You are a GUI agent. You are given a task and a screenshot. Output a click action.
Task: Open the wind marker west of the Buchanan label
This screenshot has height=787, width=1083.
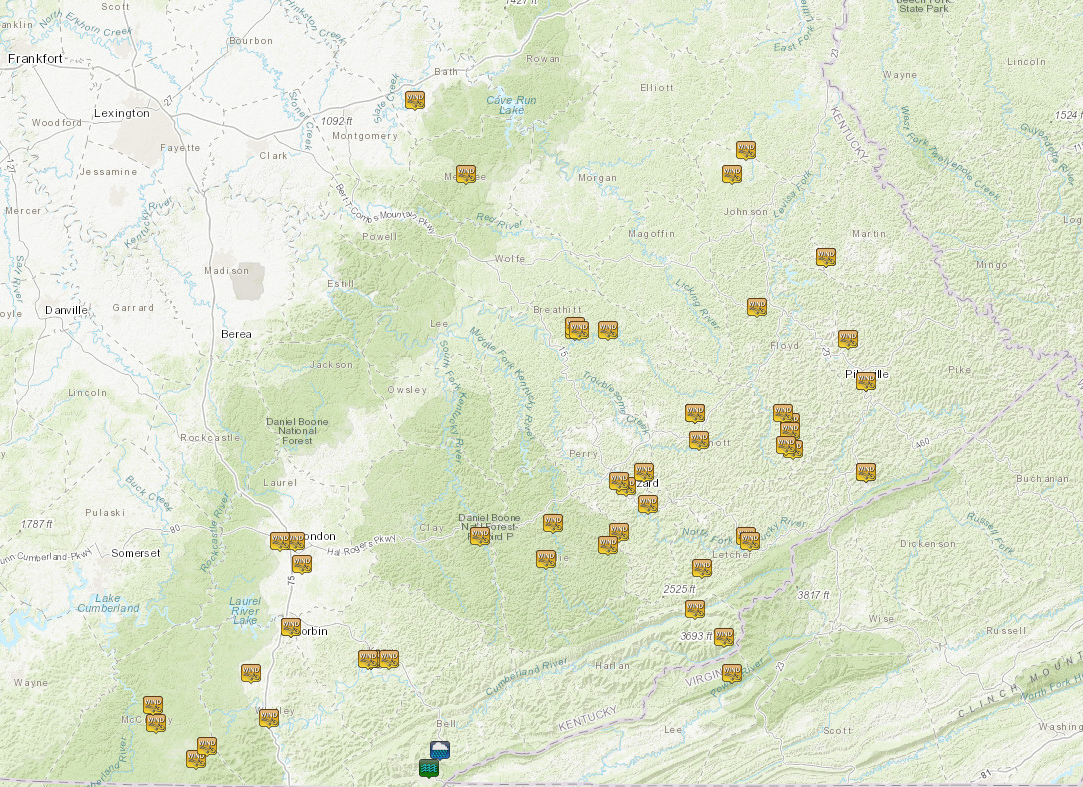tap(865, 472)
